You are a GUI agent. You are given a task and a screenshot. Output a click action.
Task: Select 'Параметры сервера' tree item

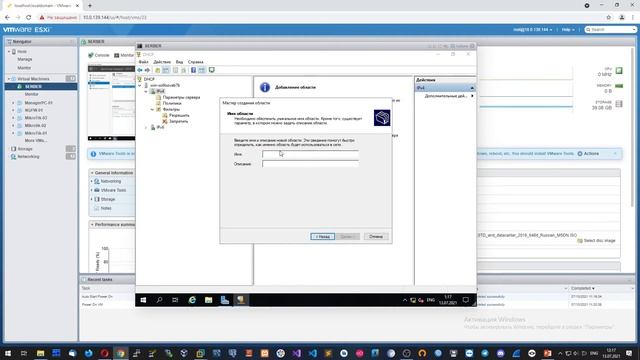point(181,98)
